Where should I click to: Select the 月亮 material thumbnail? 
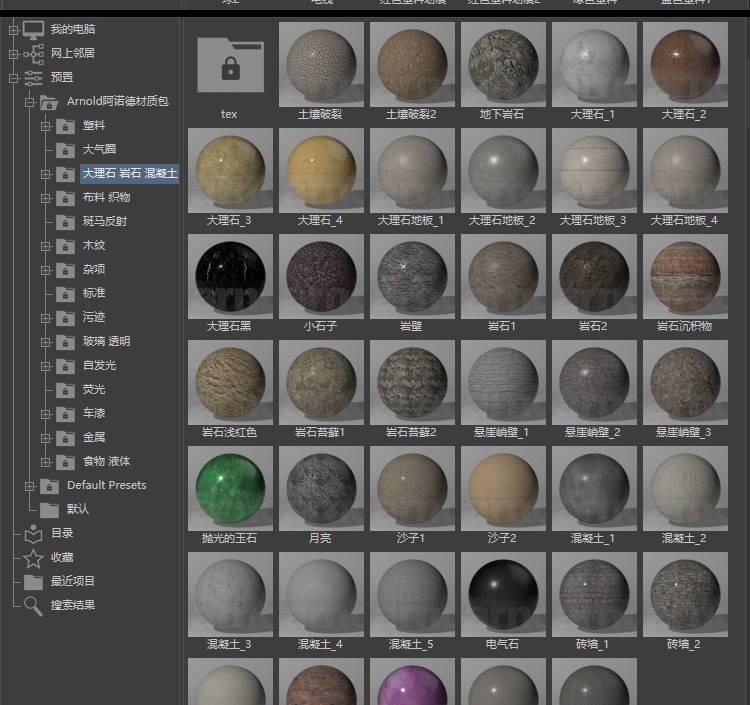point(321,488)
